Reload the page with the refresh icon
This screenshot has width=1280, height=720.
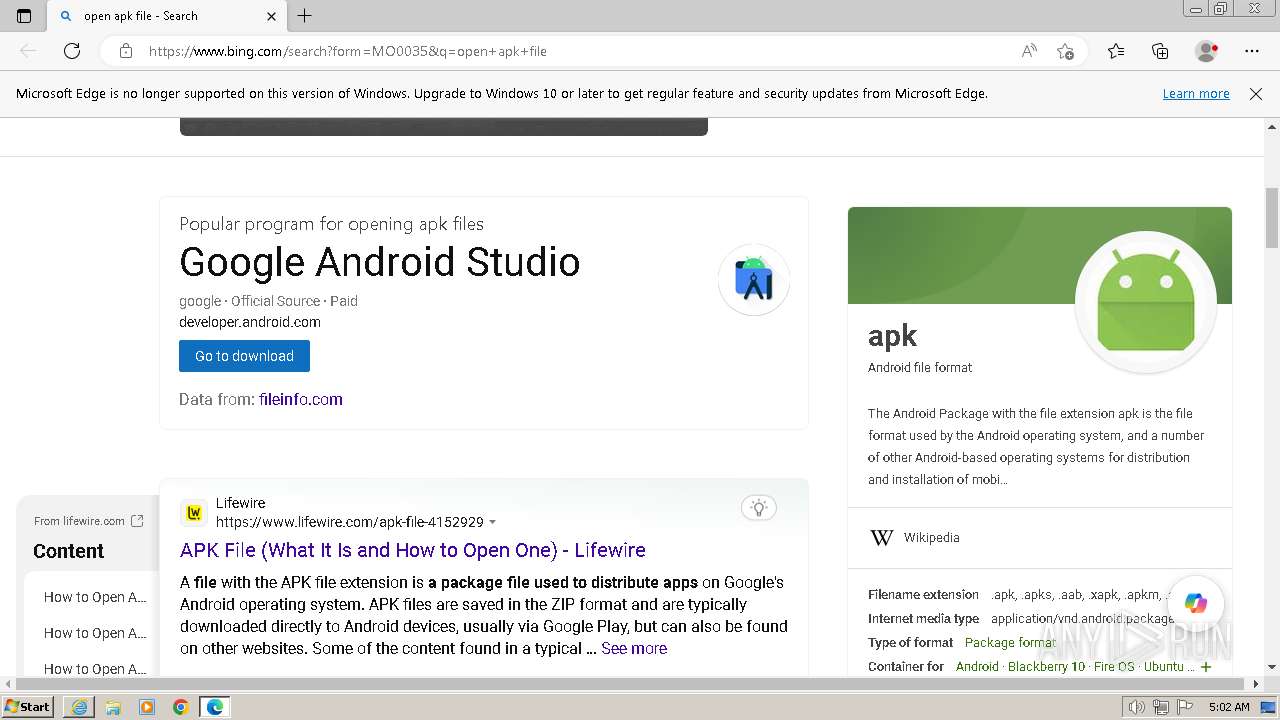(x=72, y=51)
